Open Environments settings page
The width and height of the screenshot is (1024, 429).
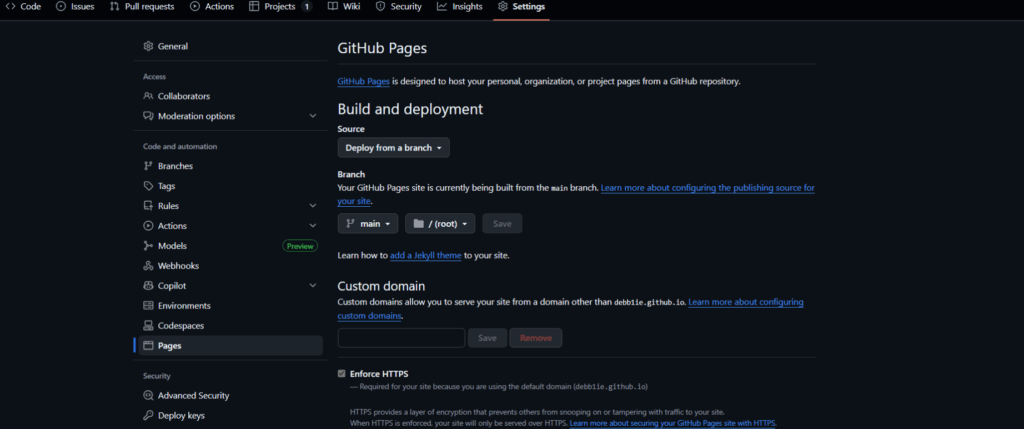(231, 306)
